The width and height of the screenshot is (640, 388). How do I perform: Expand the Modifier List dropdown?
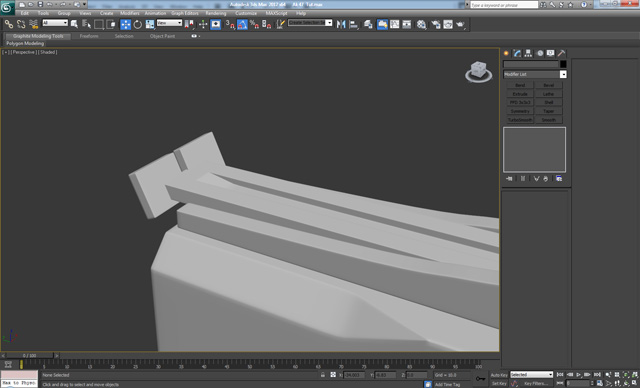[535, 74]
